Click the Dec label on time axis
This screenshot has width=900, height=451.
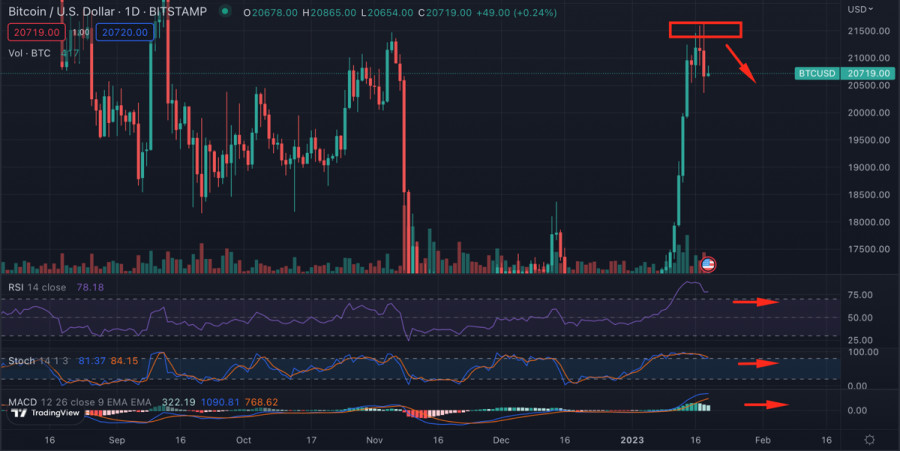pyautogui.click(x=501, y=440)
